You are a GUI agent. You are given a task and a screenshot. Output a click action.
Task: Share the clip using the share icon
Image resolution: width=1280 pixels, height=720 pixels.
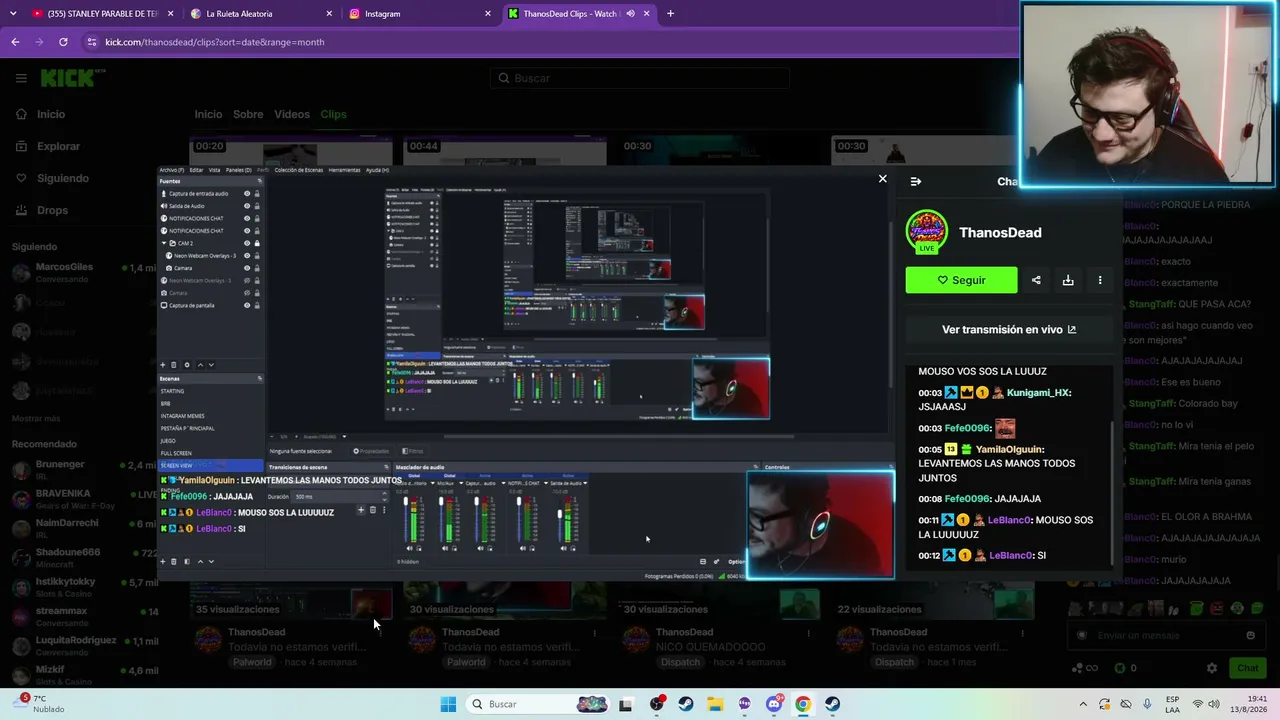coord(1036,280)
